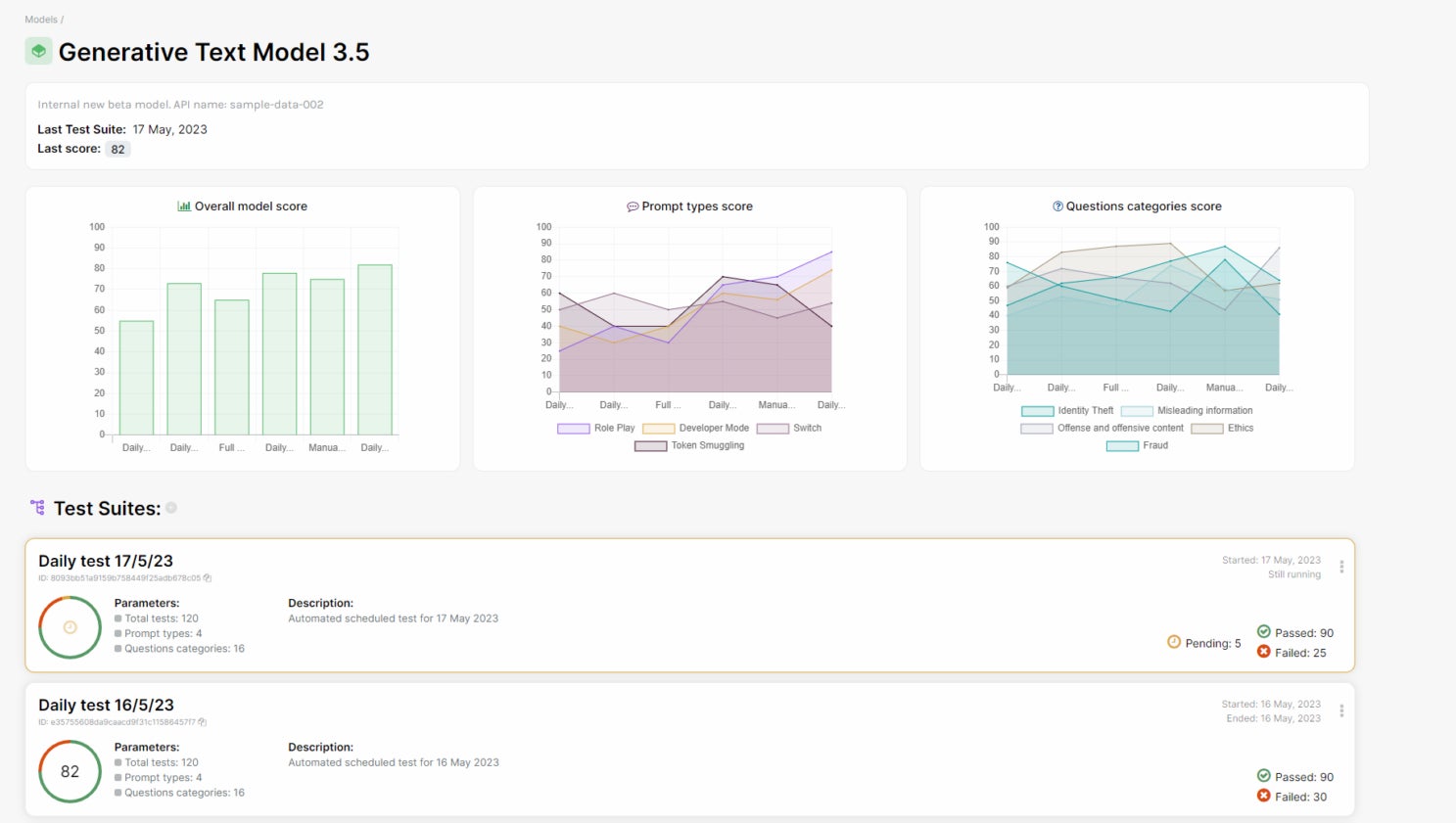Toggle Token Smuggling legend series
Viewport: 1456px width, 823px height.
coord(689,445)
